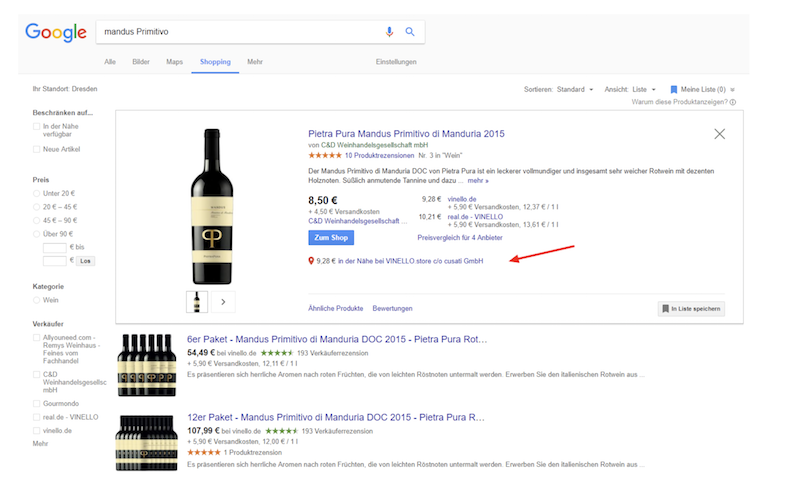The image size is (800, 493).
Task: Click 'Warum diese Produktanzeigen?' link
Action: coord(680,102)
